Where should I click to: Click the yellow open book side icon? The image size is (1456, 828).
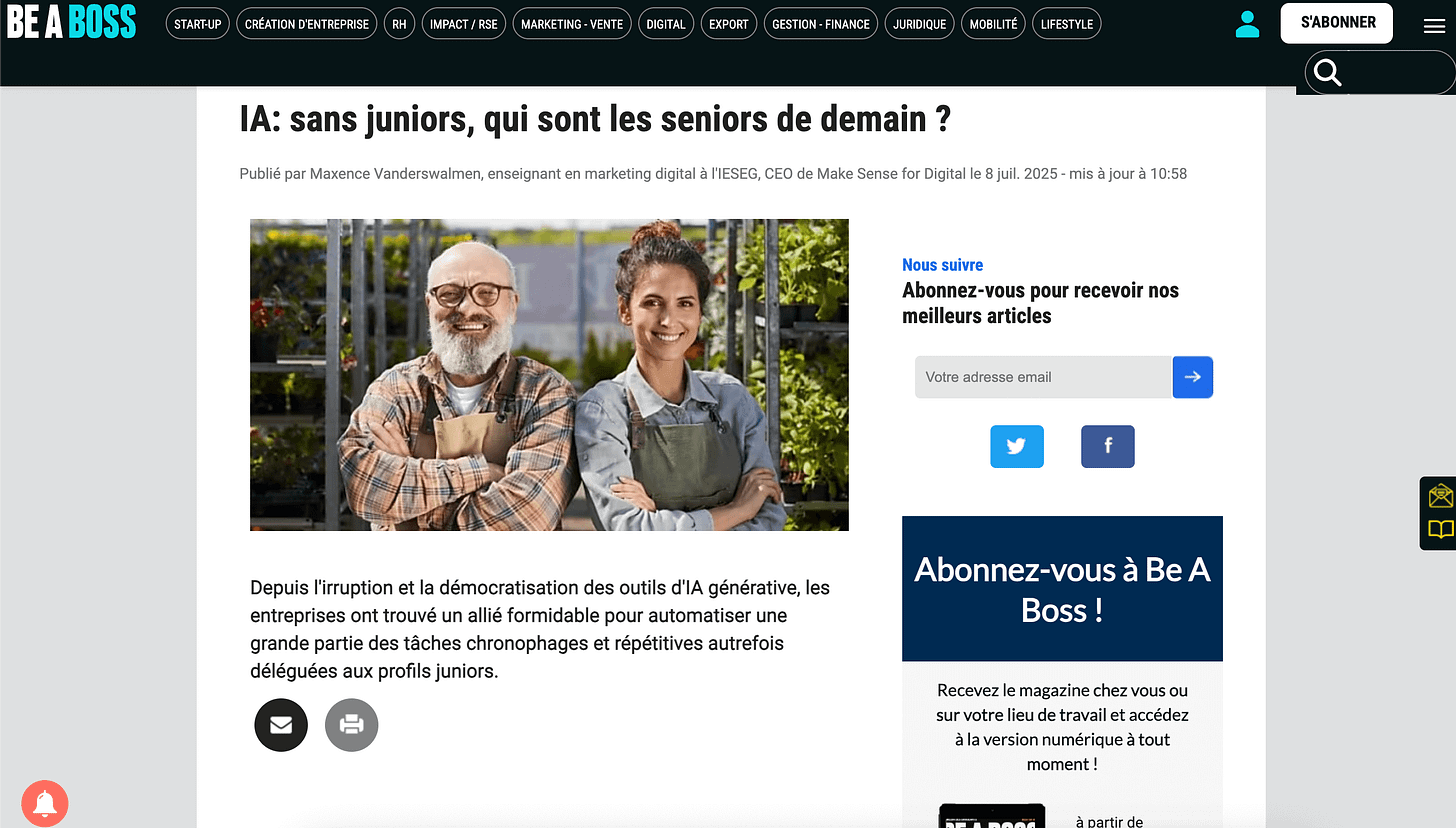click(x=1440, y=530)
